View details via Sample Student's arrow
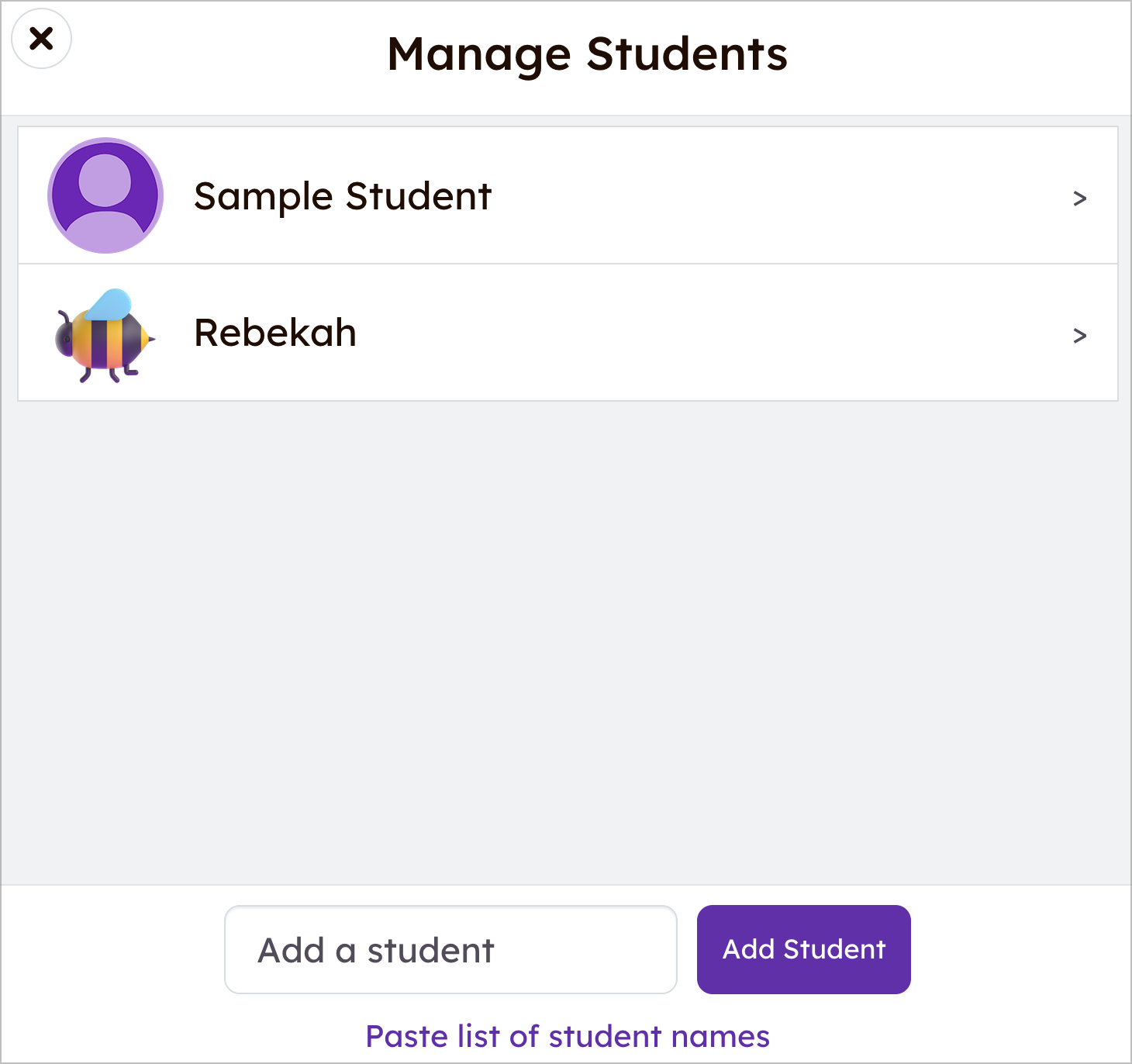Screen dimensions: 1132x1064 tap(1079, 199)
